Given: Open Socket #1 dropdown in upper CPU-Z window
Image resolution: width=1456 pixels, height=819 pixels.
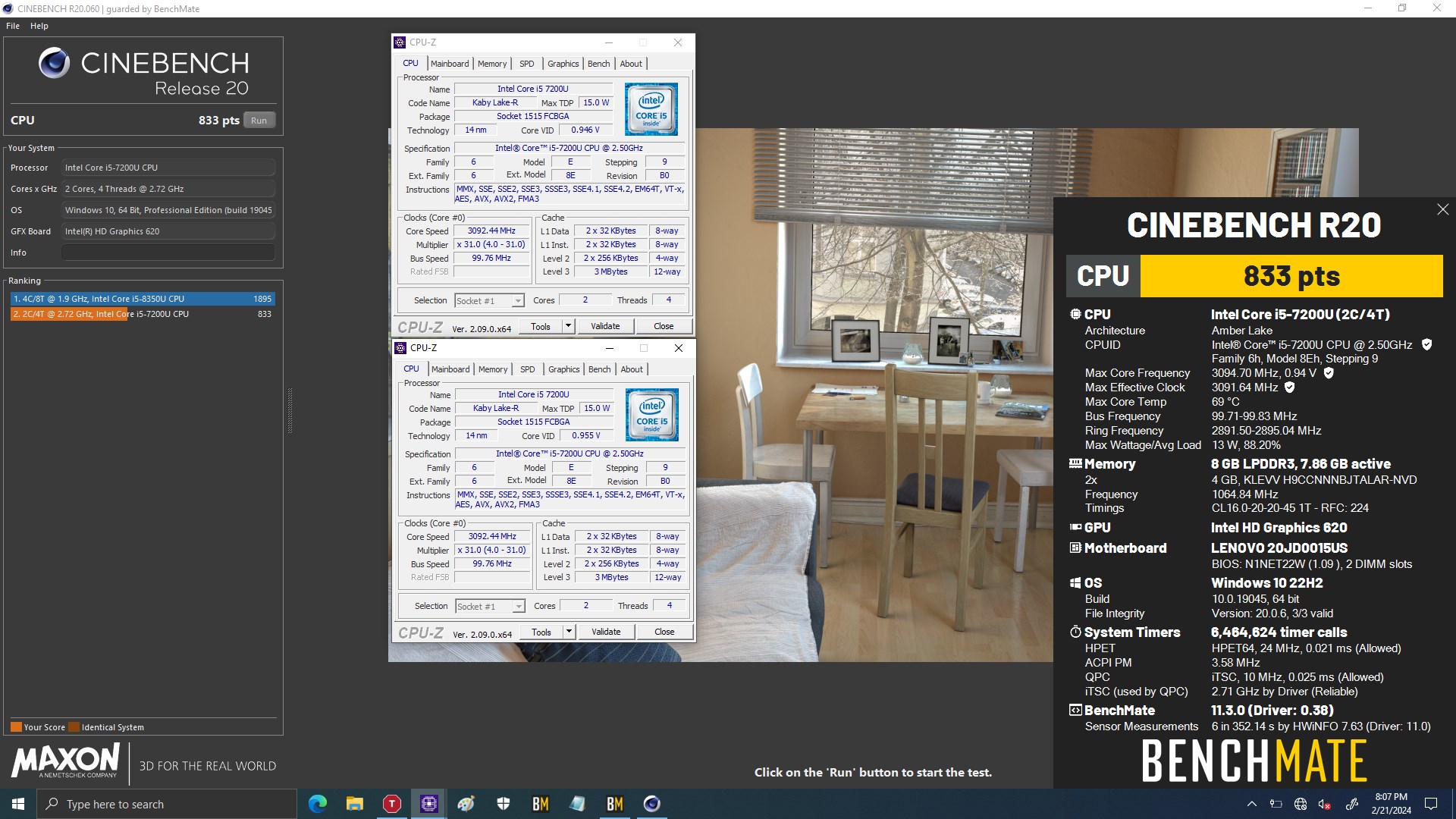Looking at the screenshot, I should [x=489, y=301].
